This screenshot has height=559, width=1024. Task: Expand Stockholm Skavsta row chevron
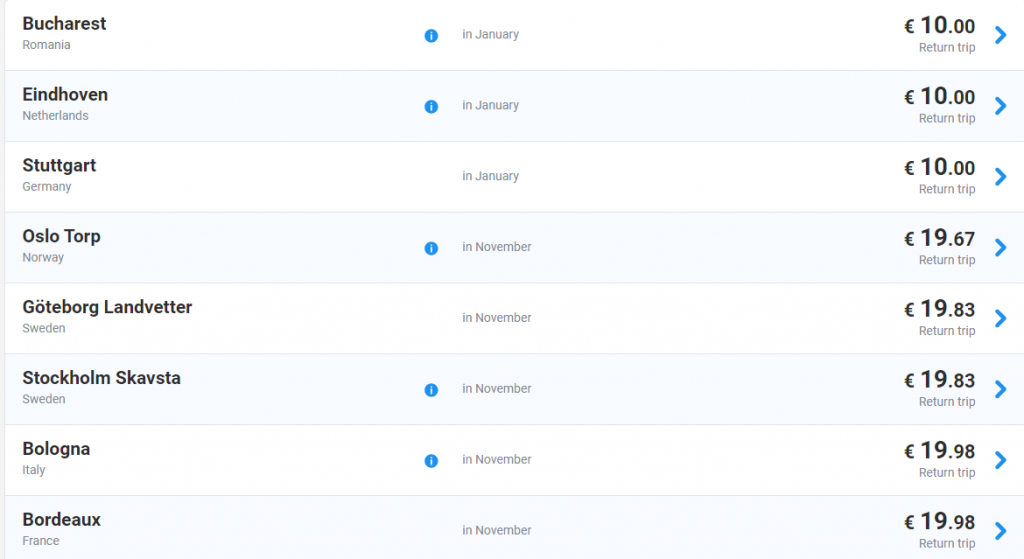pos(1000,390)
